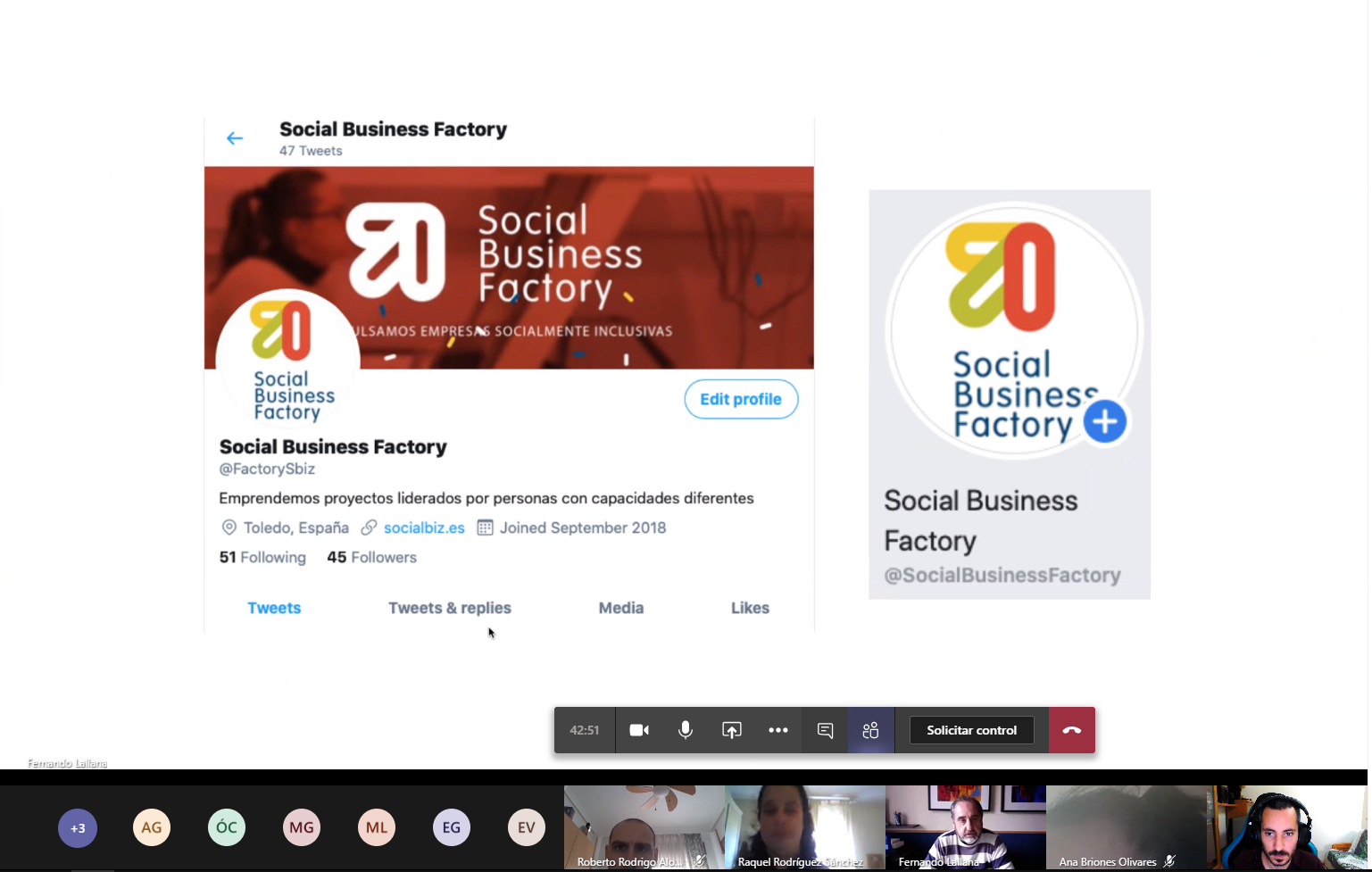Select the EG participant avatar
The image size is (1372, 872).
[x=452, y=828]
